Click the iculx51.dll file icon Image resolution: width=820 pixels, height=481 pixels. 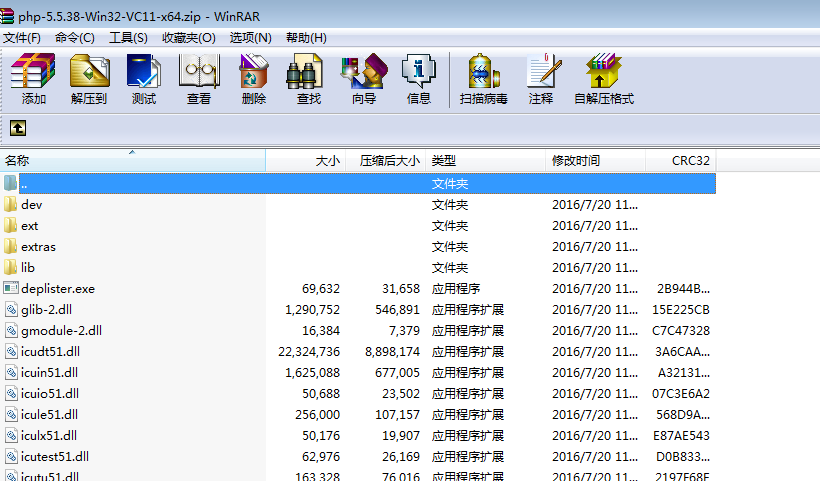click(11, 435)
